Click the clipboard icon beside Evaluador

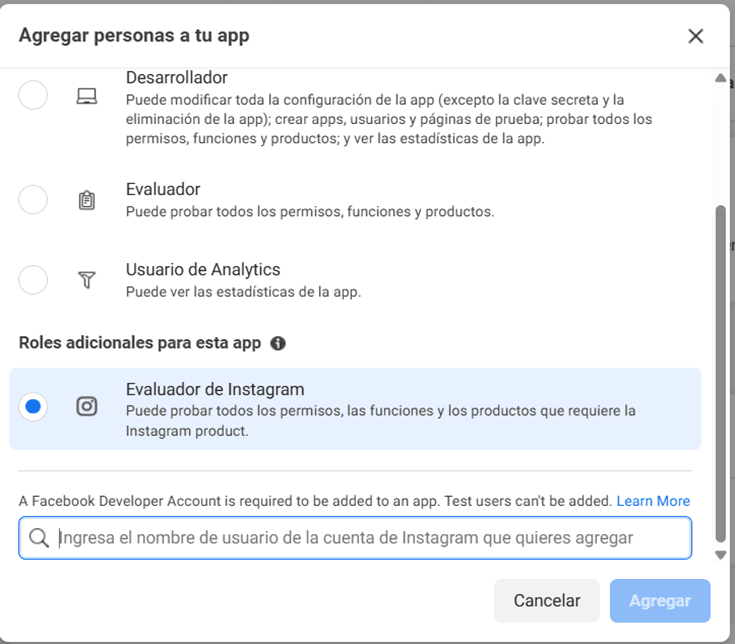[x=87, y=200]
